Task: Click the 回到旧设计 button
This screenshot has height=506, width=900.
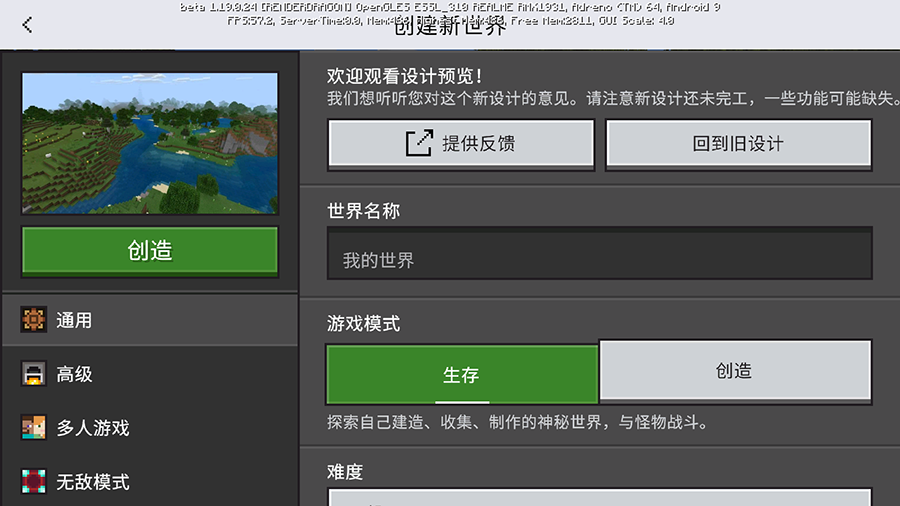Action: pyautogui.click(x=738, y=143)
